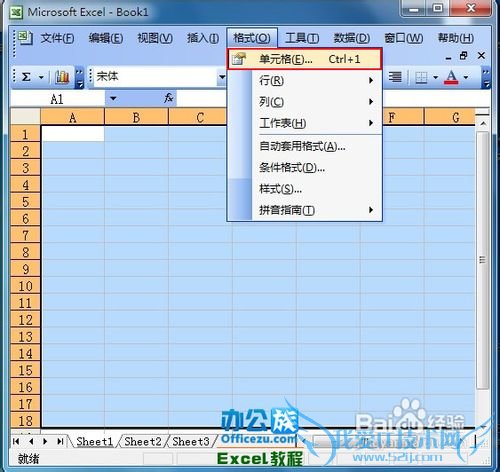Select row 5 header
This screenshot has width=500, height=472.
26,201
